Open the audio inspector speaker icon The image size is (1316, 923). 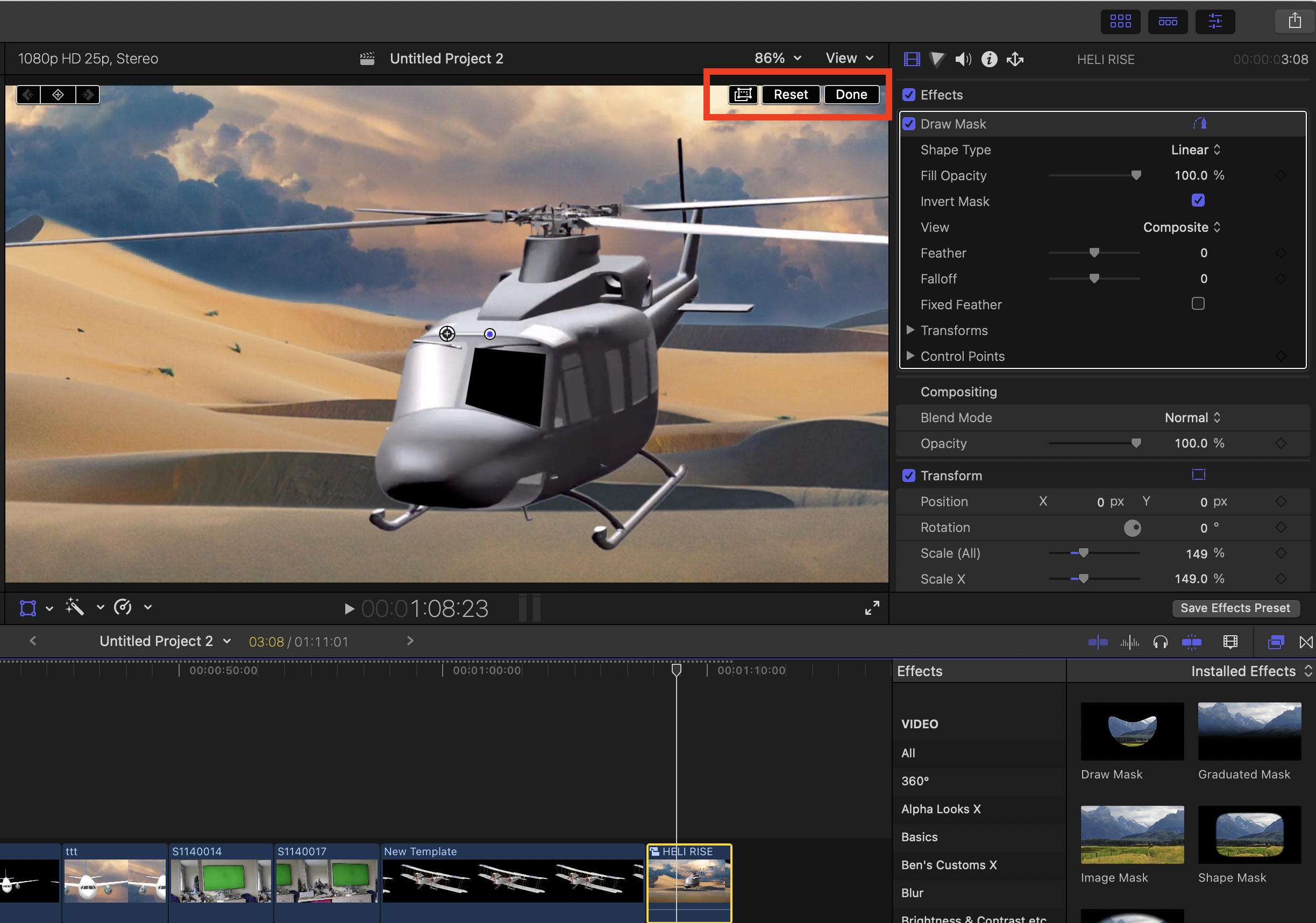pyautogui.click(x=963, y=59)
